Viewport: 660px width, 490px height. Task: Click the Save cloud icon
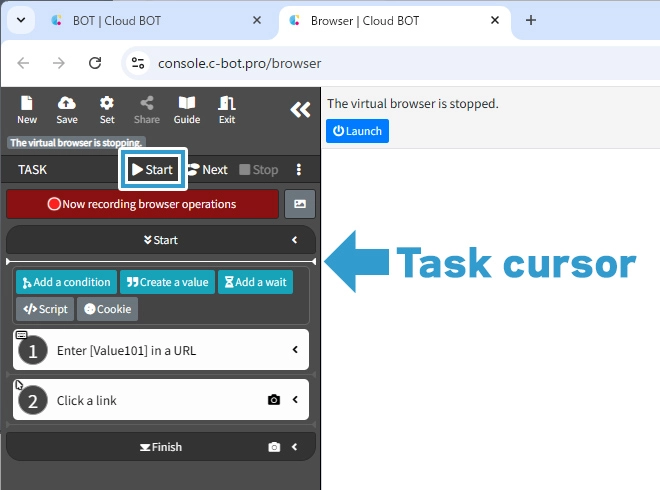point(67,109)
